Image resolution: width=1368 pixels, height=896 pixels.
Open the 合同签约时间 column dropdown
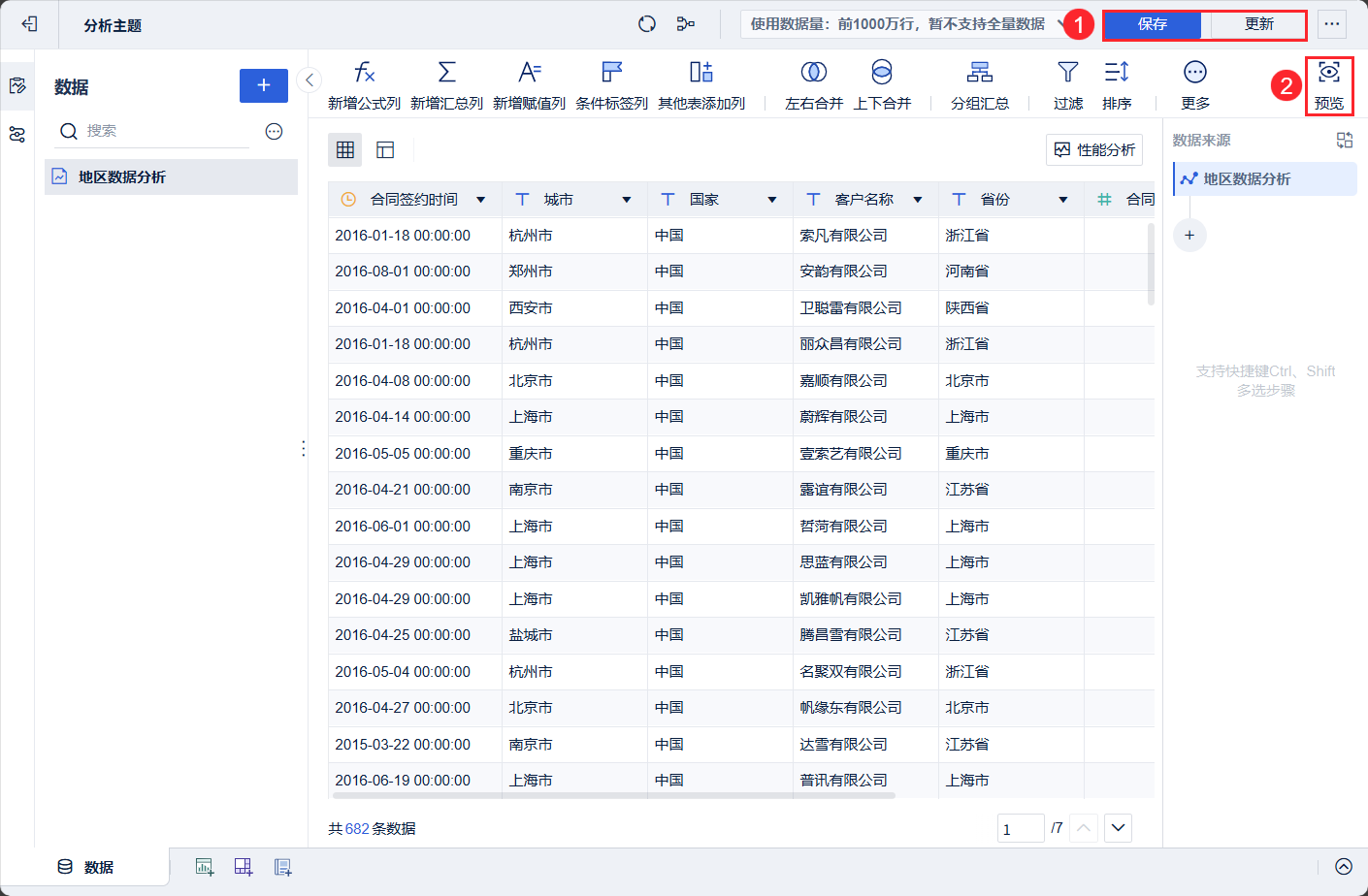click(481, 200)
